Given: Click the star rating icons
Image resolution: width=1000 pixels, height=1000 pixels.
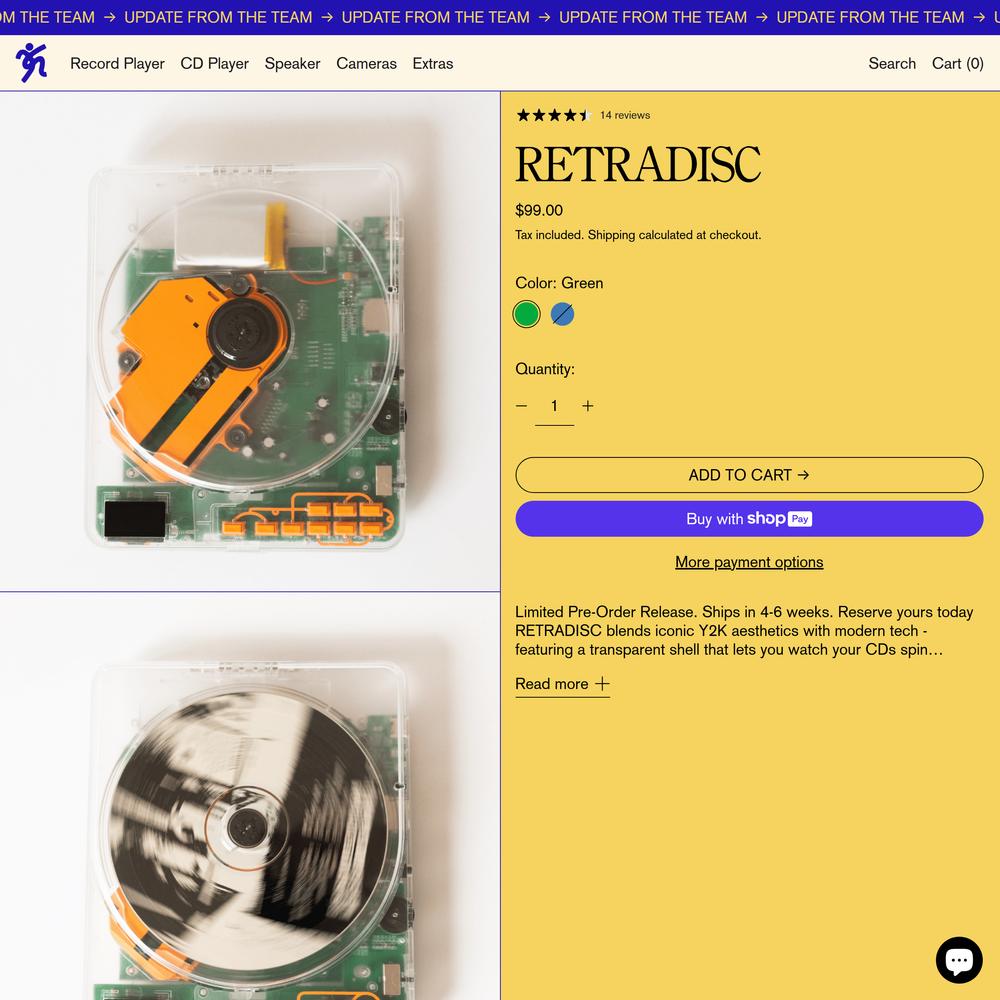Looking at the screenshot, I should (x=553, y=115).
